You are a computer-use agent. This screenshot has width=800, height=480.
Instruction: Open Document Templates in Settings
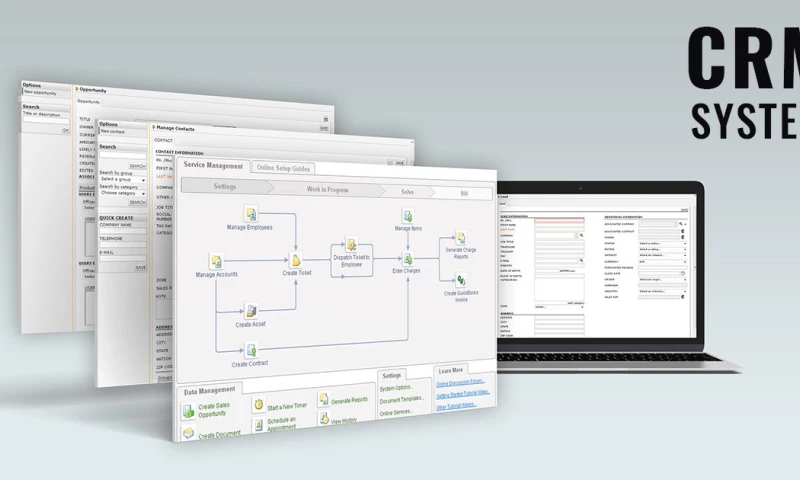click(402, 400)
